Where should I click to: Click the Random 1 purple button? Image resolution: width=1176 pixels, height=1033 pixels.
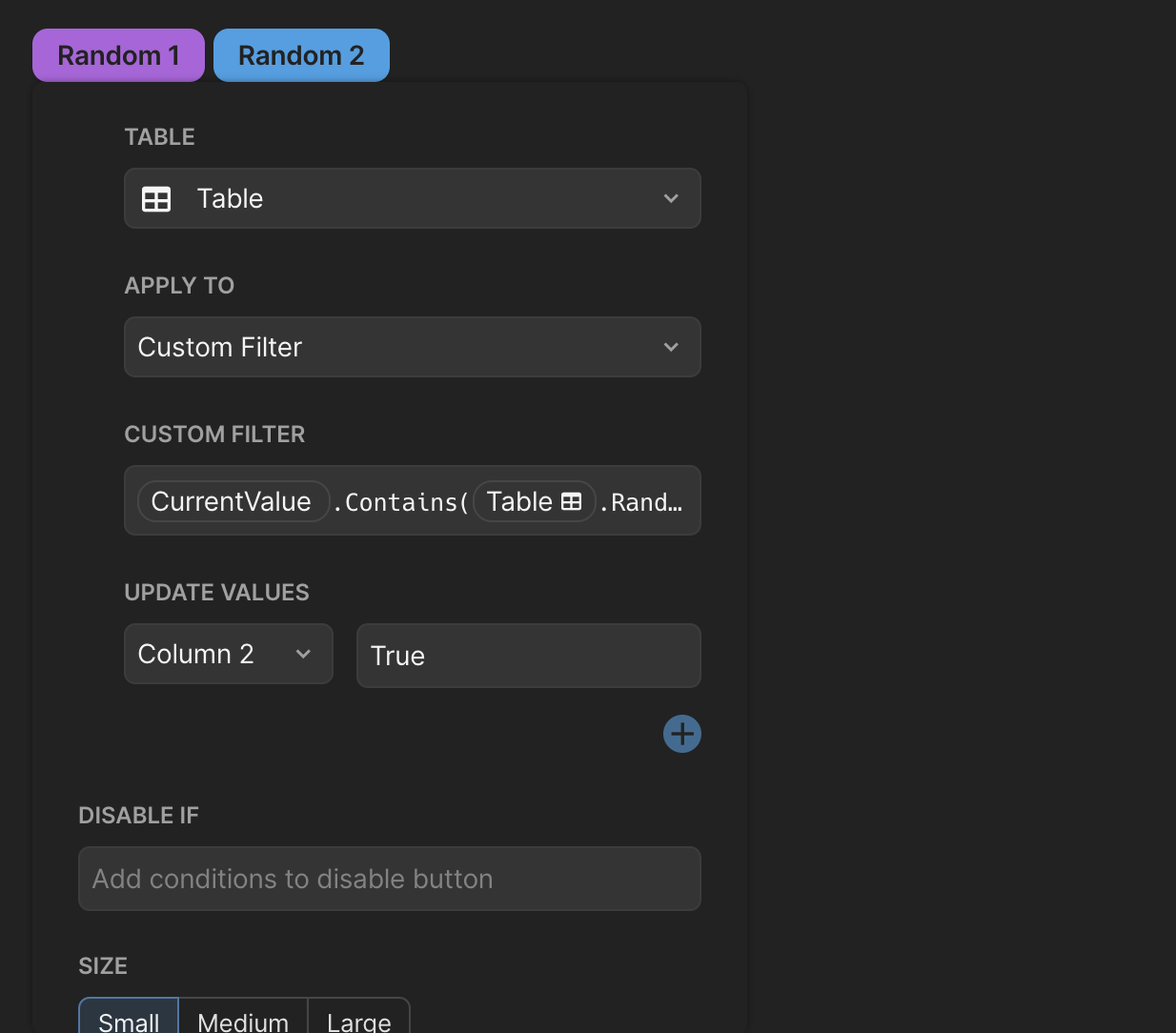coord(118,55)
